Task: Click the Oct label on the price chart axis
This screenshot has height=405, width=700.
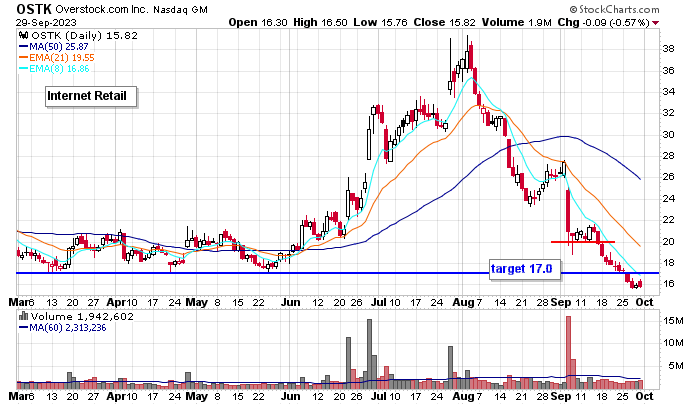Action: click(x=645, y=303)
